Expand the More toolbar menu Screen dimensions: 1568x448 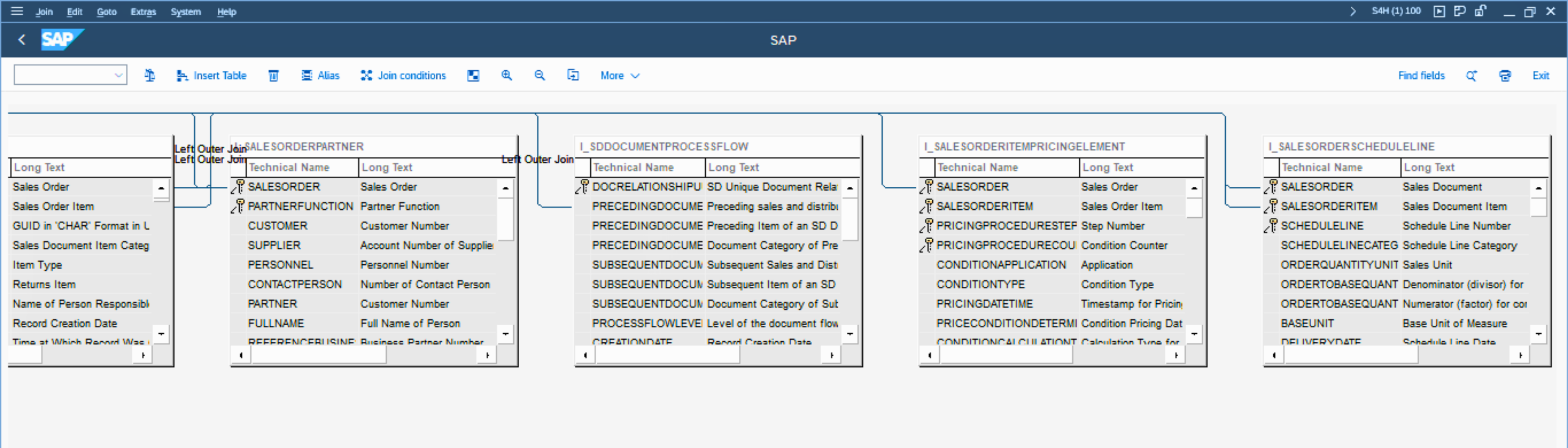(620, 75)
